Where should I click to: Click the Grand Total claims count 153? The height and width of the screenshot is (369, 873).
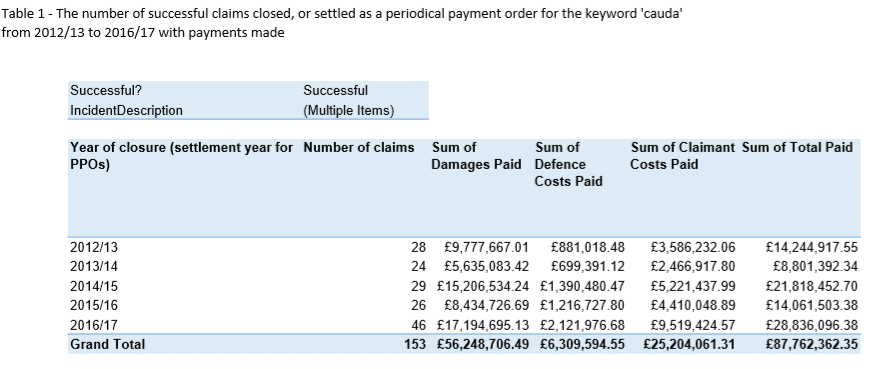coord(415,345)
